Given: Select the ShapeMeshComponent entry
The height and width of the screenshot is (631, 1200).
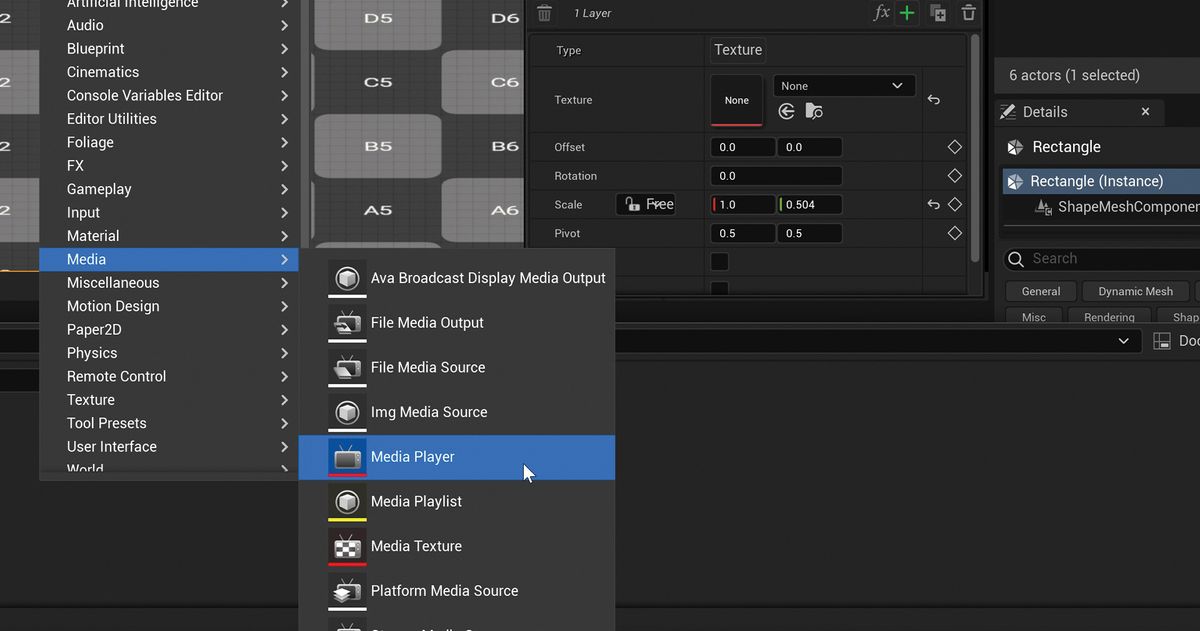Looking at the screenshot, I should (x=1128, y=206).
